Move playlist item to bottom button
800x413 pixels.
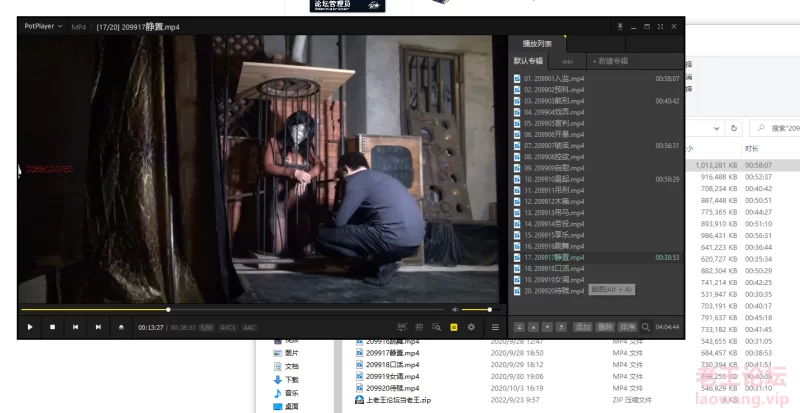click(561, 327)
